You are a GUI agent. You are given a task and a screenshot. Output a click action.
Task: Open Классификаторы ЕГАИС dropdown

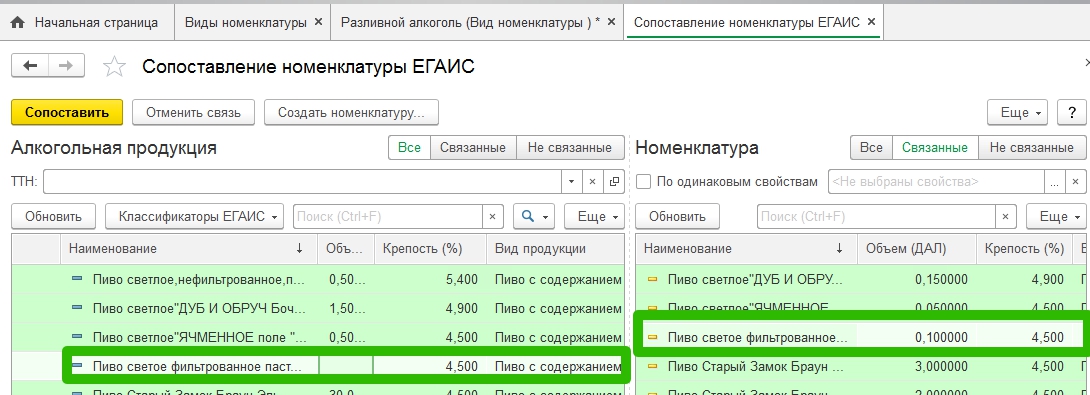point(195,216)
